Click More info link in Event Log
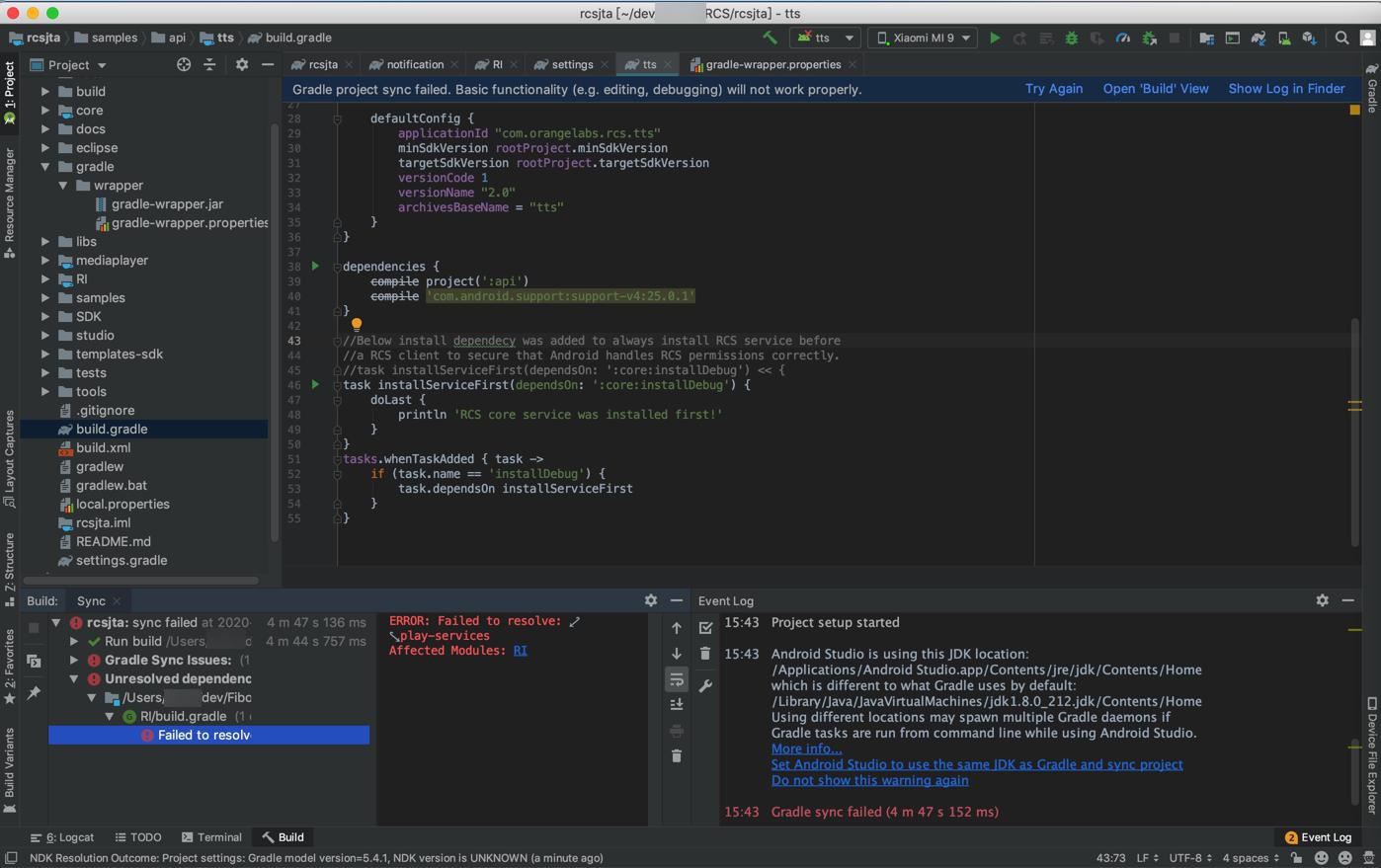 (x=806, y=749)
